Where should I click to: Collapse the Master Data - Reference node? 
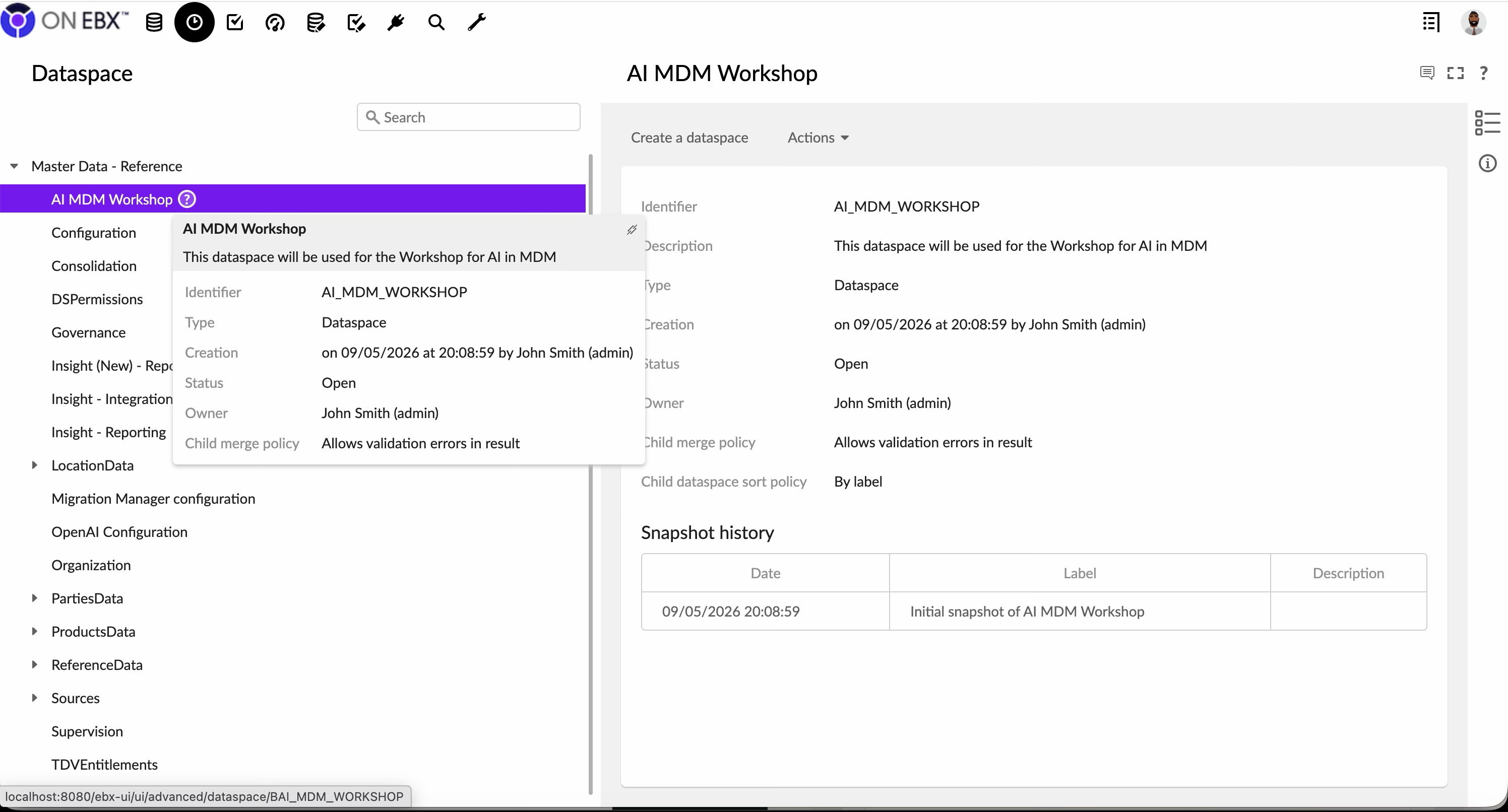(x=14, y=166)
